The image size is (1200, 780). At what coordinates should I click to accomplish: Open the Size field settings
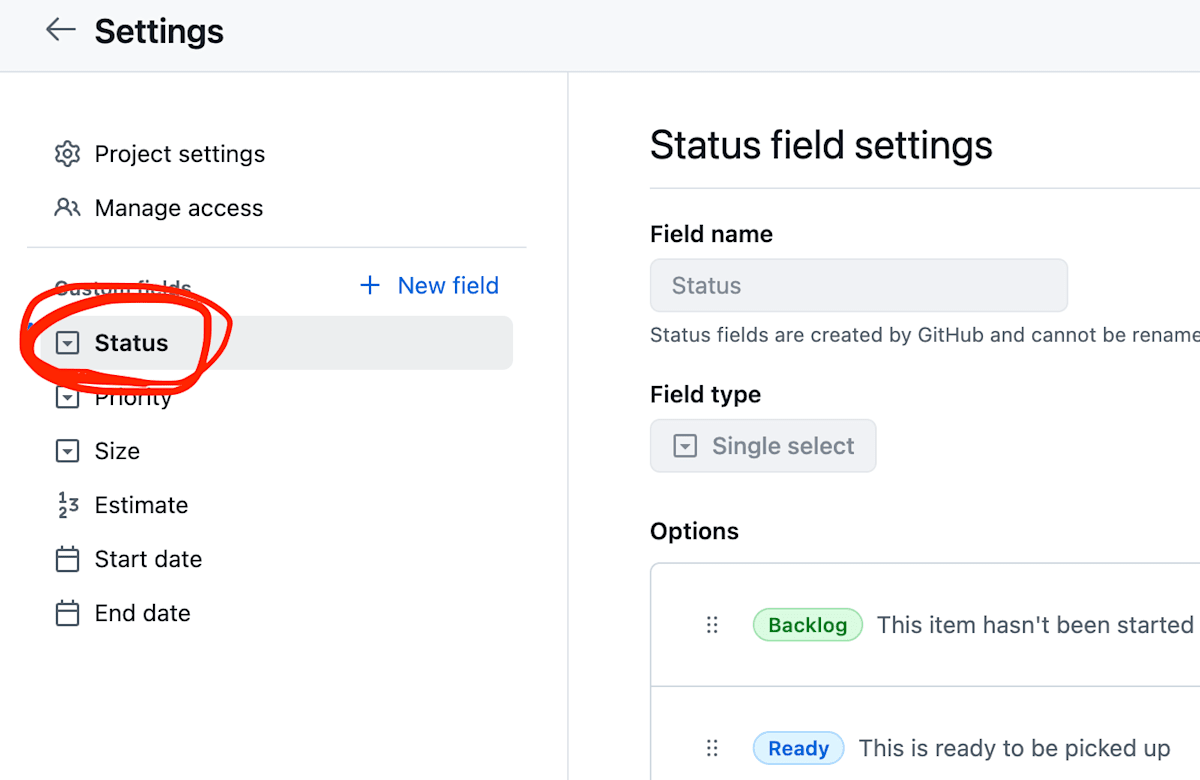click(117, 451)
